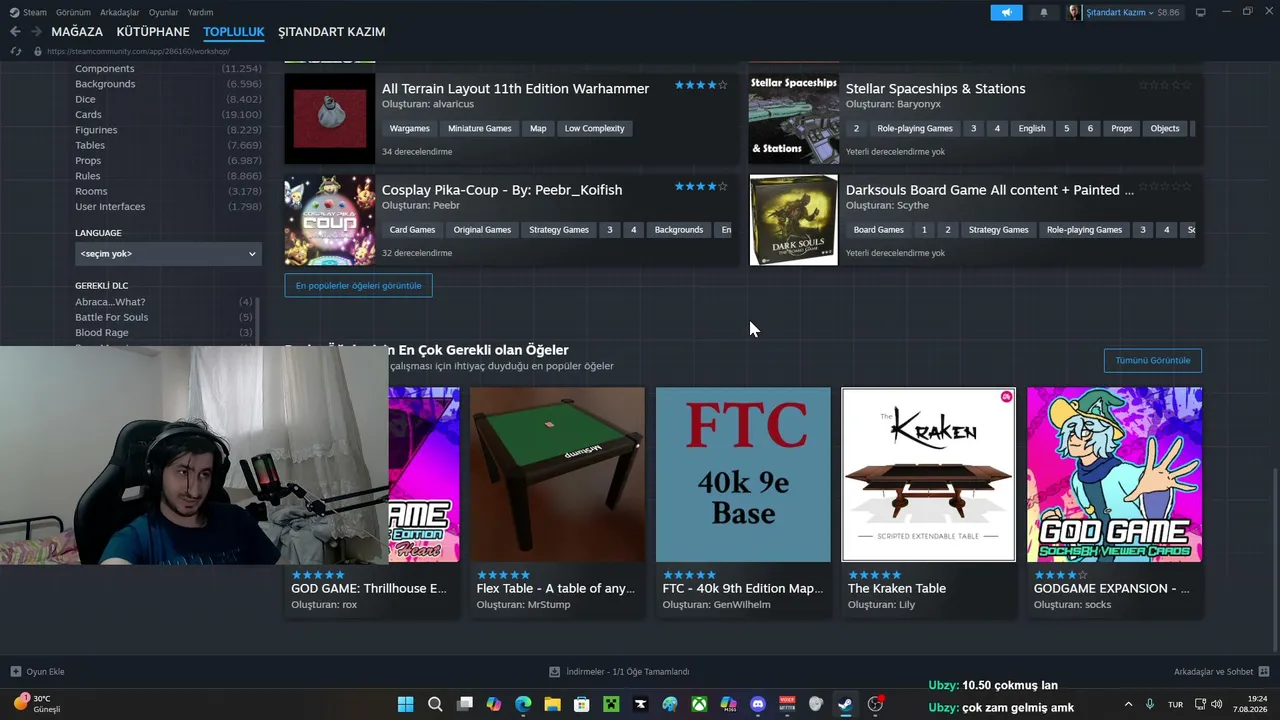Viewport: 1280px width, 720px height.
Task: Open the Arkadaşlar menu
Action: (x=120, y=12)
